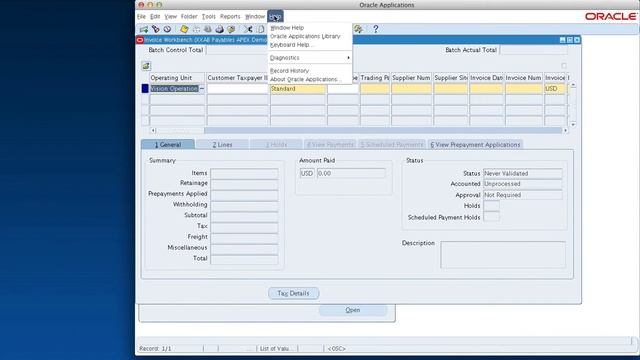Open the View menu
640x360 pixels.
click(171, 17)
